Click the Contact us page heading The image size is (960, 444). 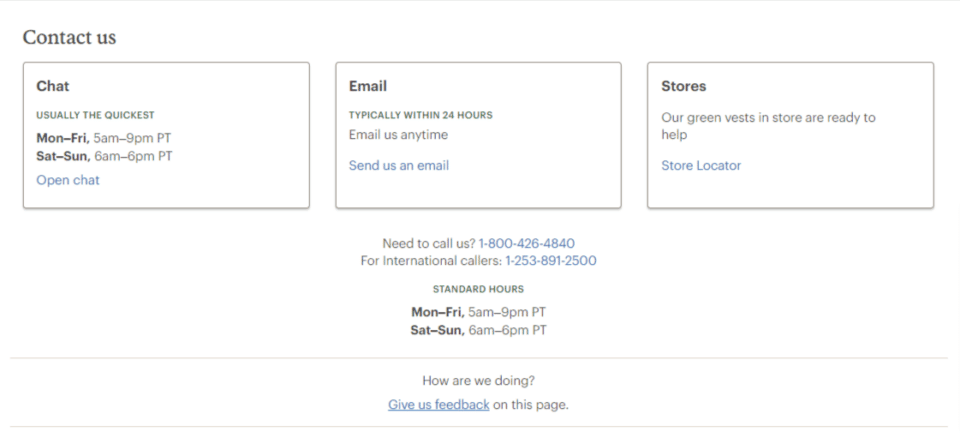pos(69,37)
